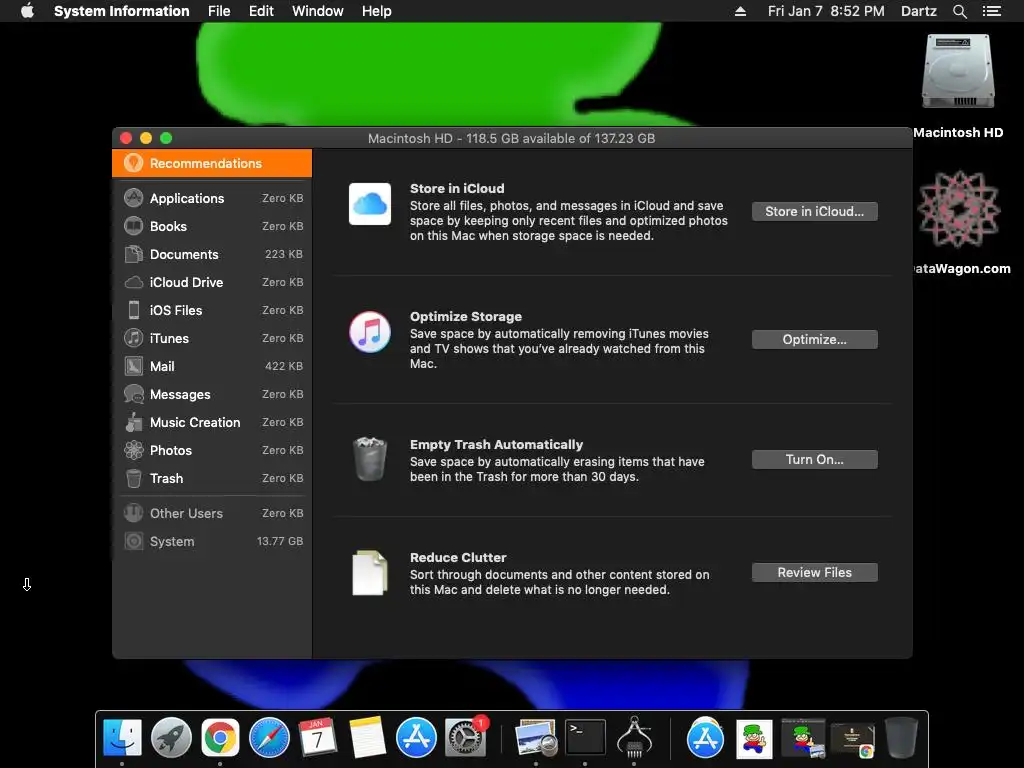This screenshot has width=1024, height=768.
Task: Open the Apple menu
Action: click(27, 10)
